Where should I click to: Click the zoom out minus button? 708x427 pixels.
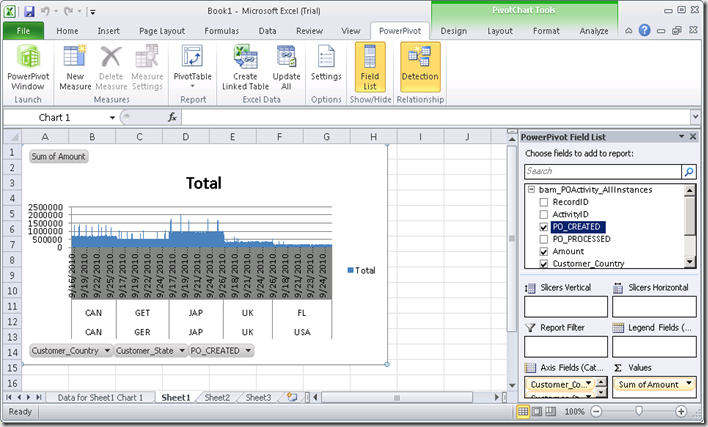pos(596,412)
